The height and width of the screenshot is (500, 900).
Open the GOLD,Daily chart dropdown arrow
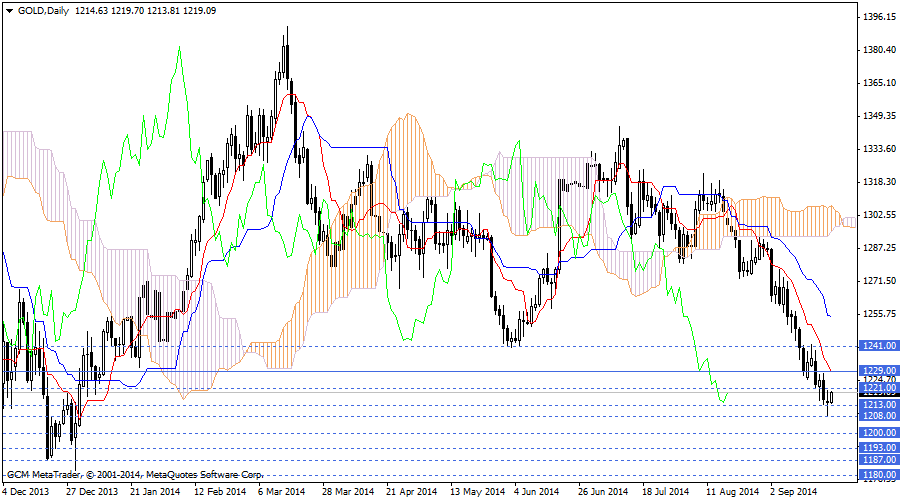point(9,10)
